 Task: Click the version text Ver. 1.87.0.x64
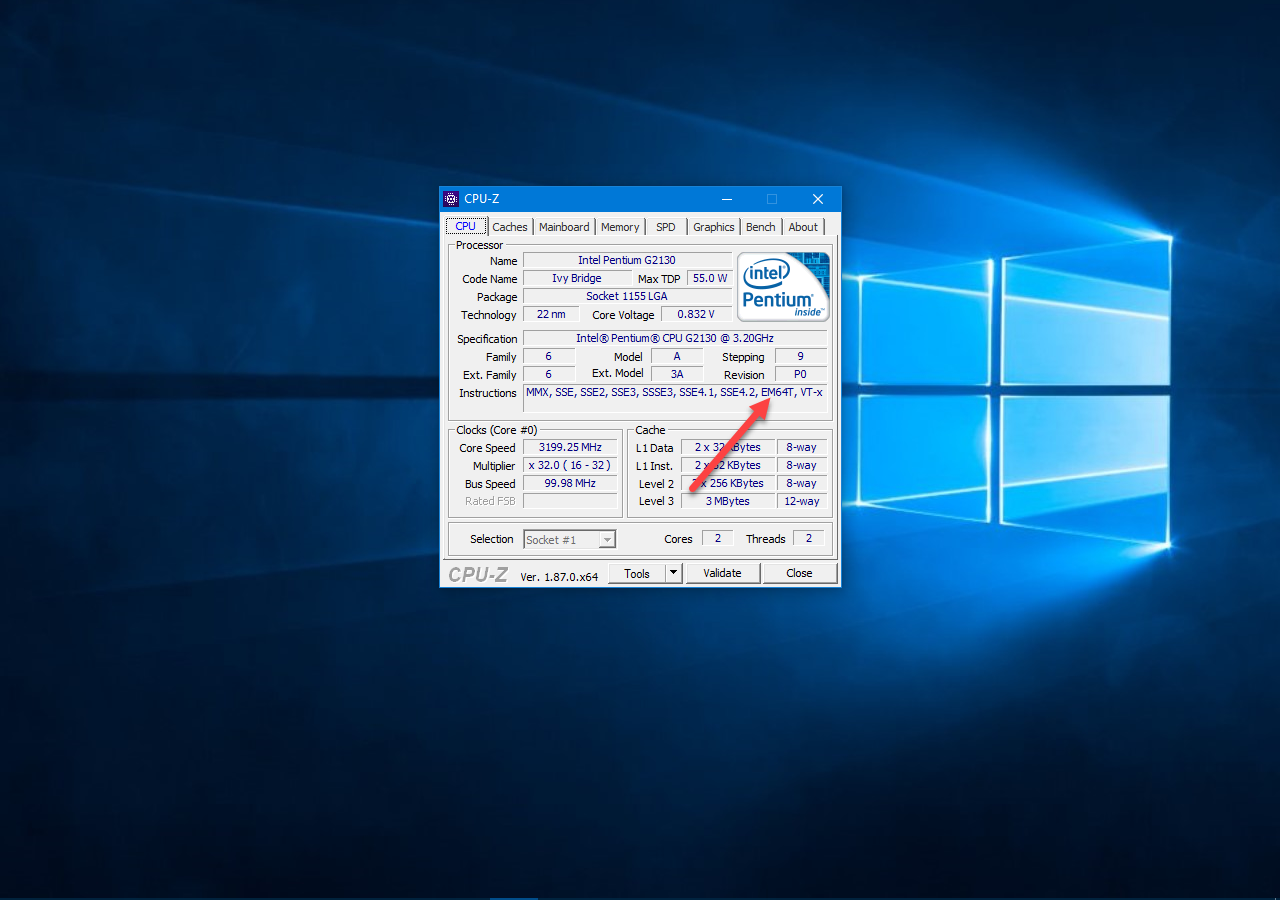[x=559, y=576]
